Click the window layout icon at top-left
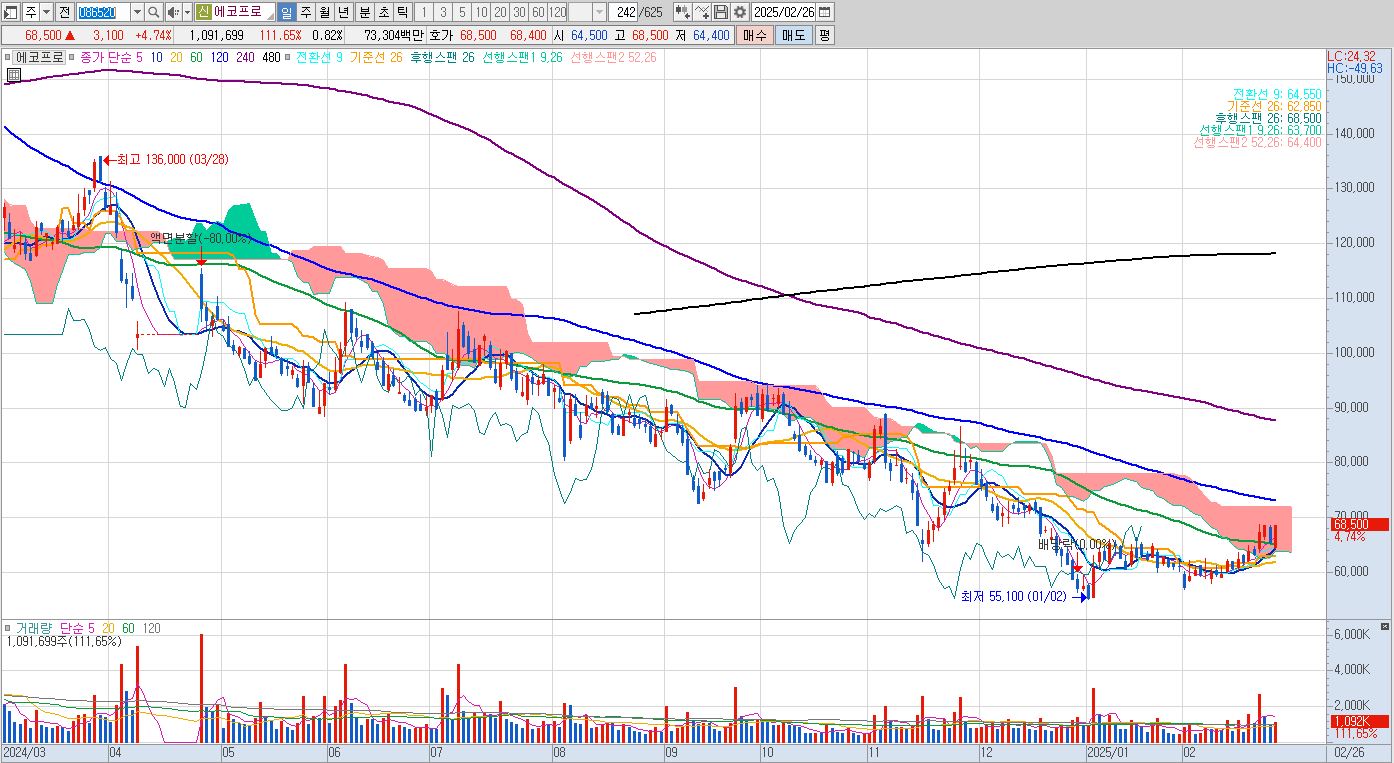 point(11,12)
